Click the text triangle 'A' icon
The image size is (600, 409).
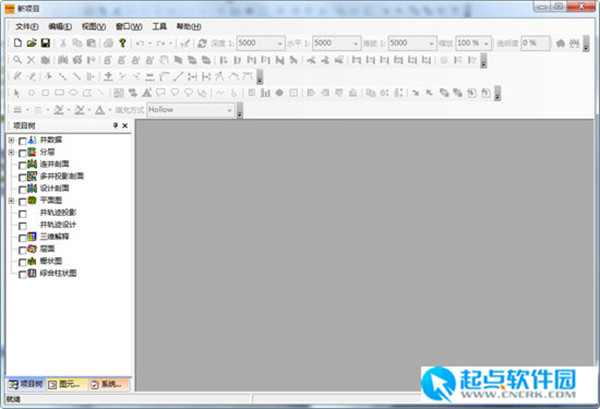tap(147, 93)
